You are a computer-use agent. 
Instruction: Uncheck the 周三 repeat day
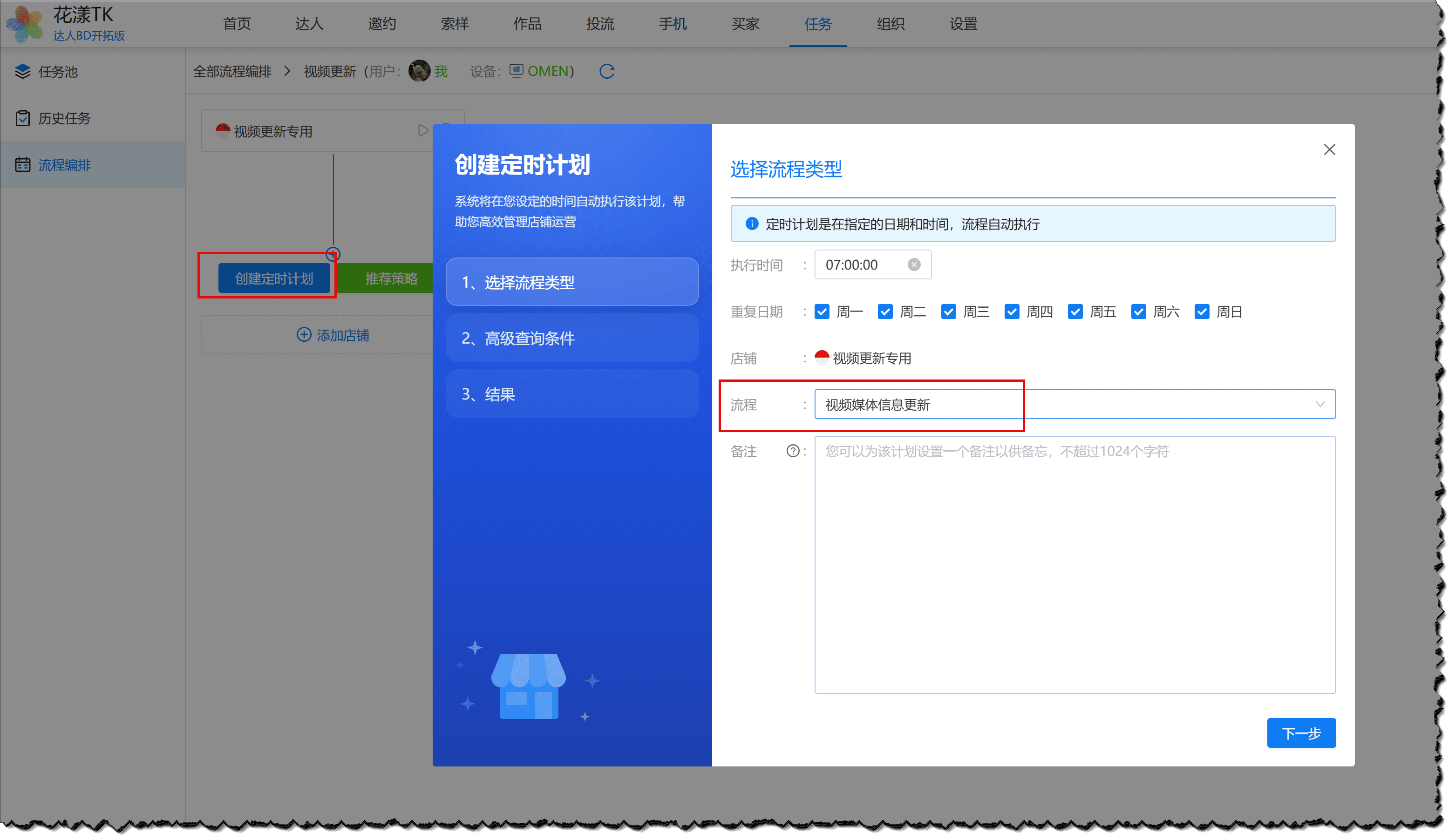948,312
